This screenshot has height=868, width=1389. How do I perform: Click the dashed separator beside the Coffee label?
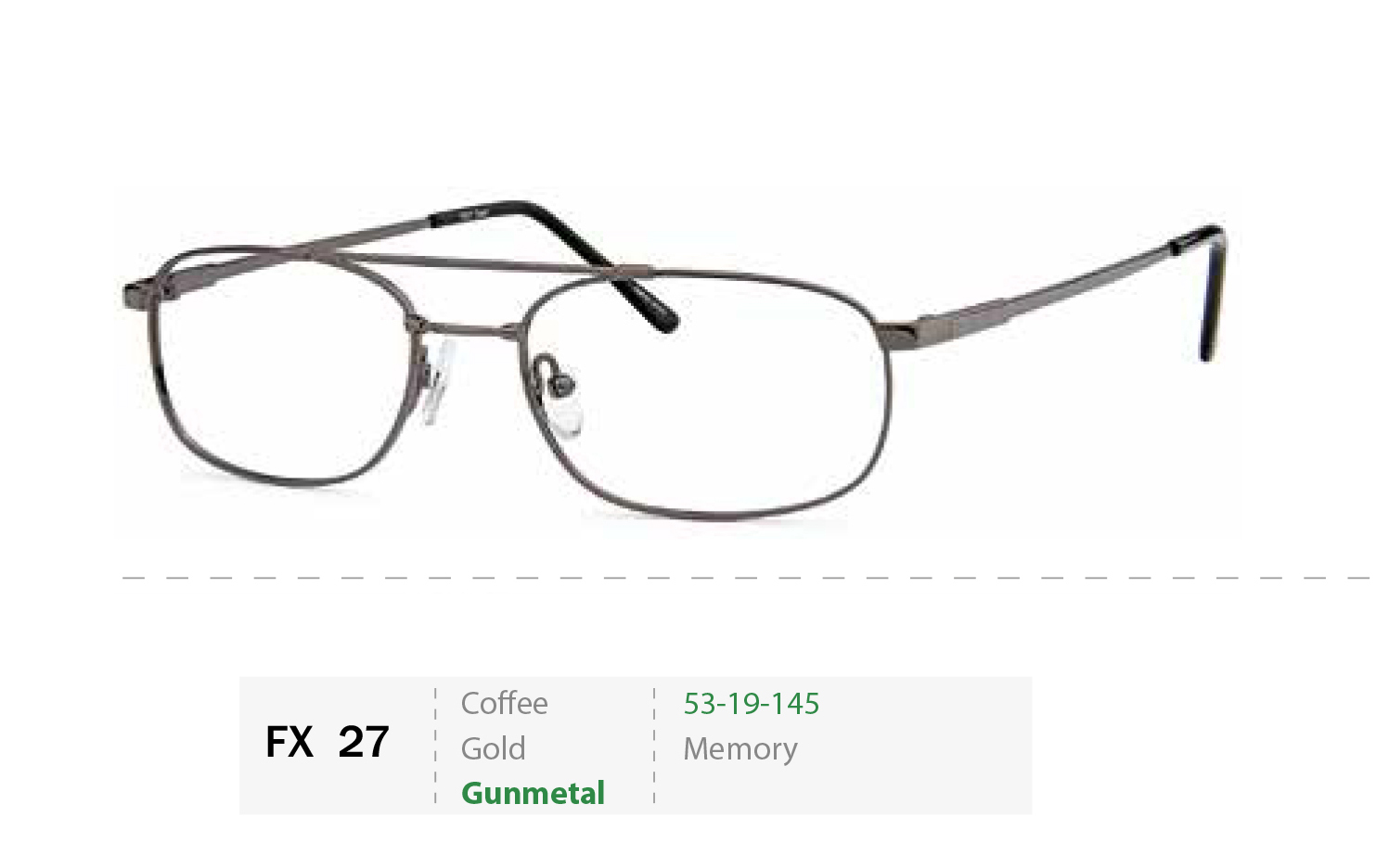coord(435,746)
